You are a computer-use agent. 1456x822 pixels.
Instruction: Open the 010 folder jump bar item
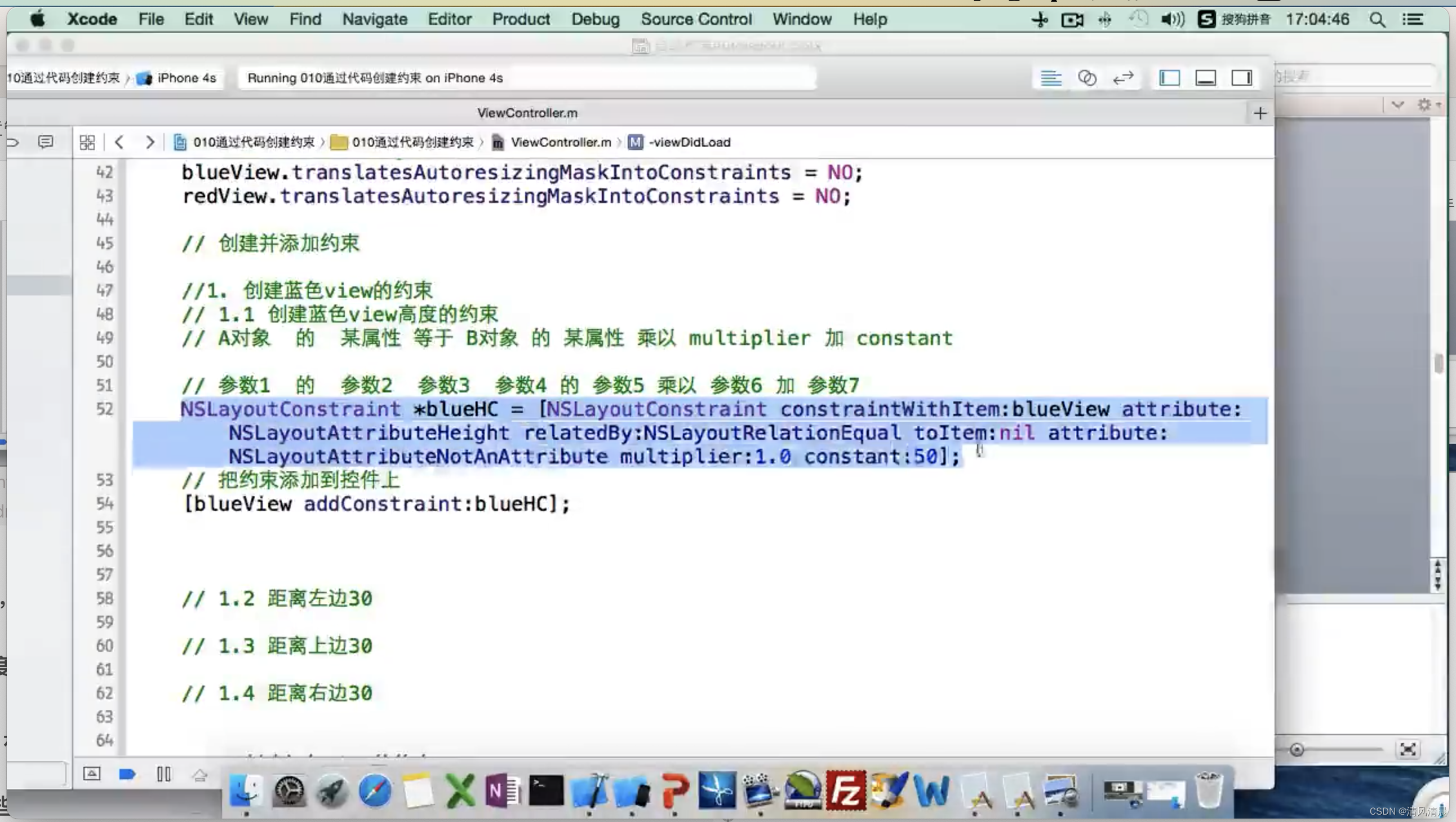pyautogui.click(x=402, y=142)
